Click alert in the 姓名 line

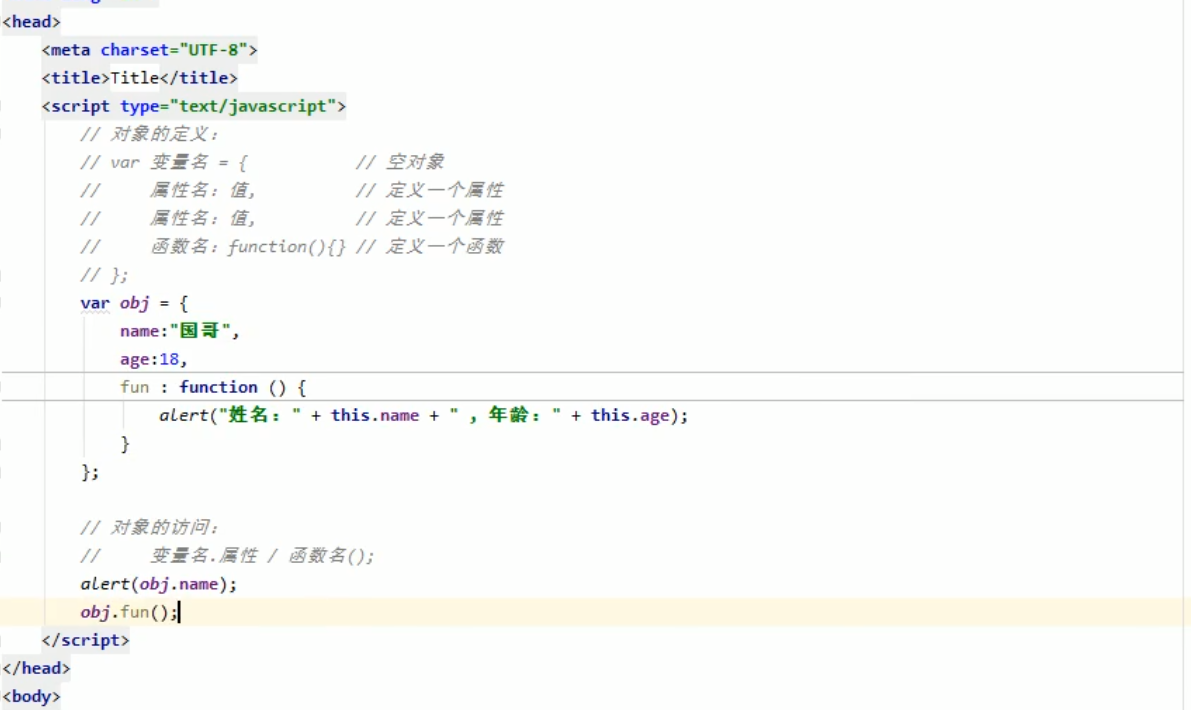point(183,415)
